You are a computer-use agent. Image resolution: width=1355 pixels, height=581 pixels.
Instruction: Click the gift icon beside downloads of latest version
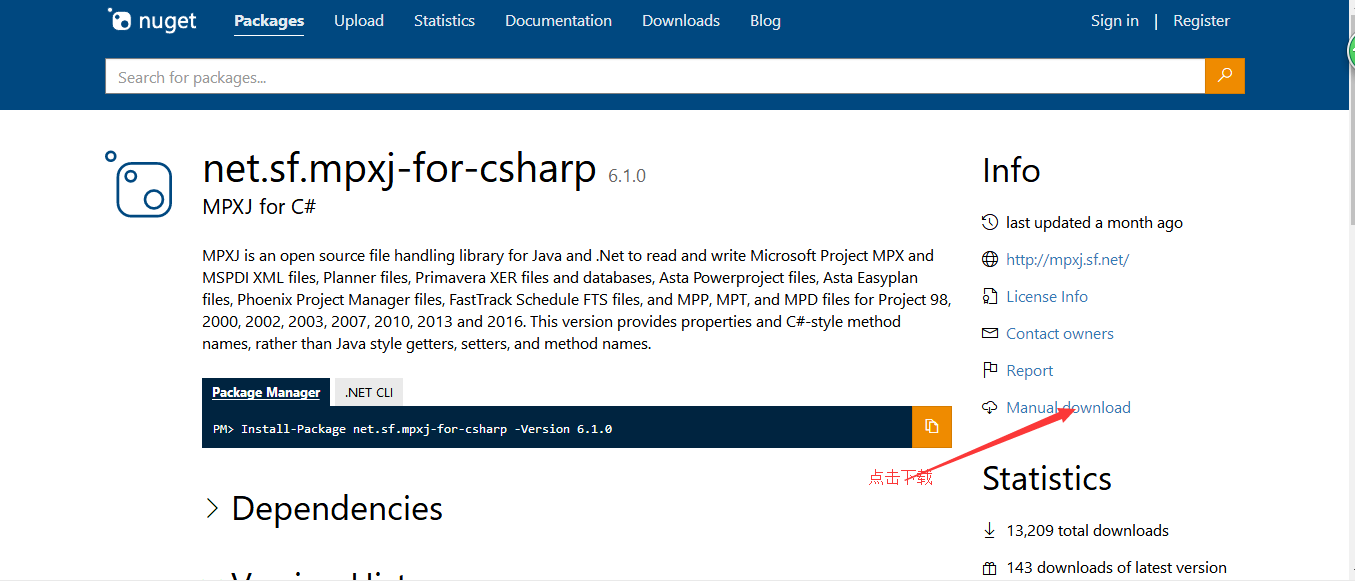990,568
